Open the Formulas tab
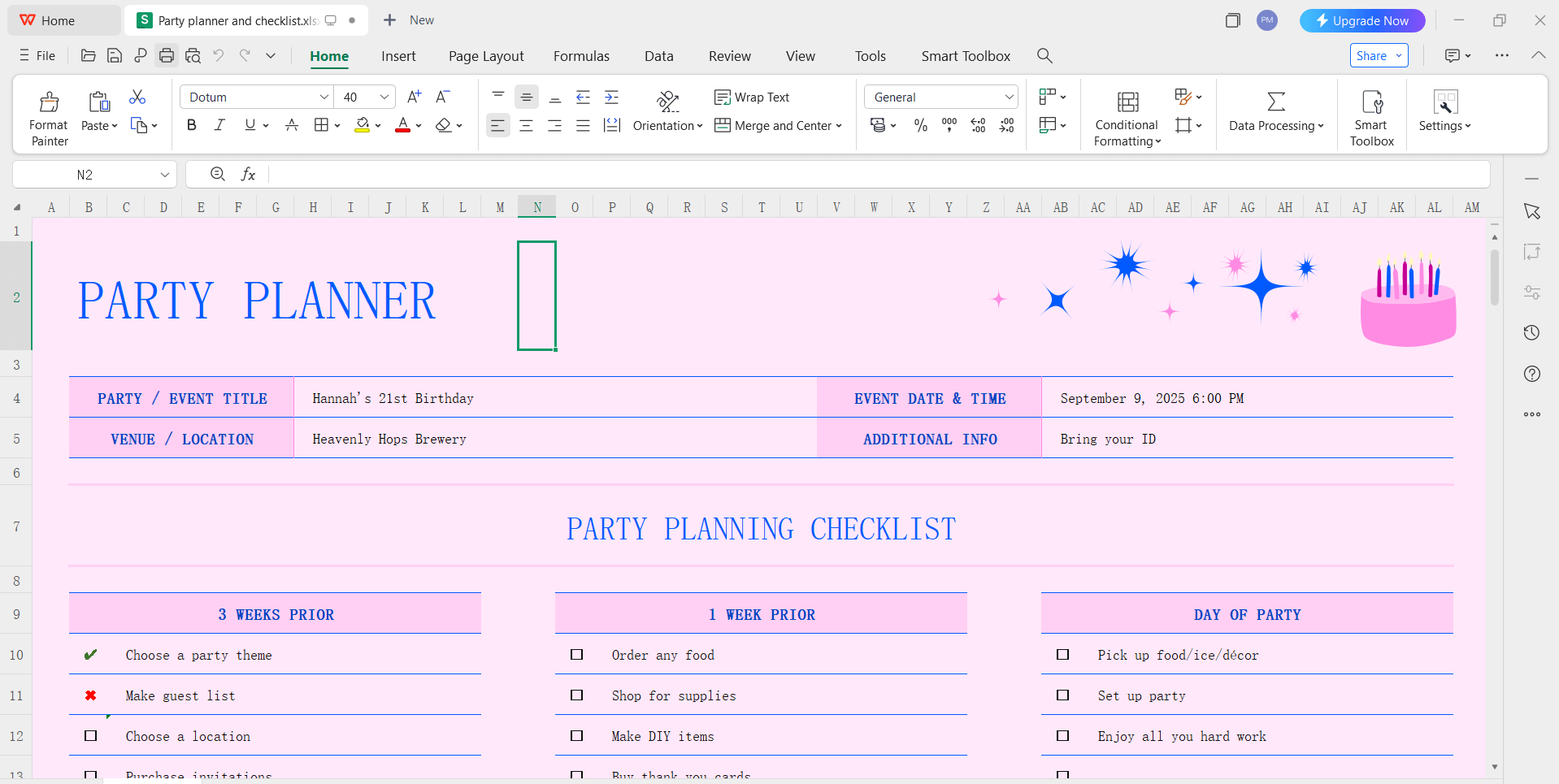Viewport: 1559px width, 784px height. coord(581,56)
